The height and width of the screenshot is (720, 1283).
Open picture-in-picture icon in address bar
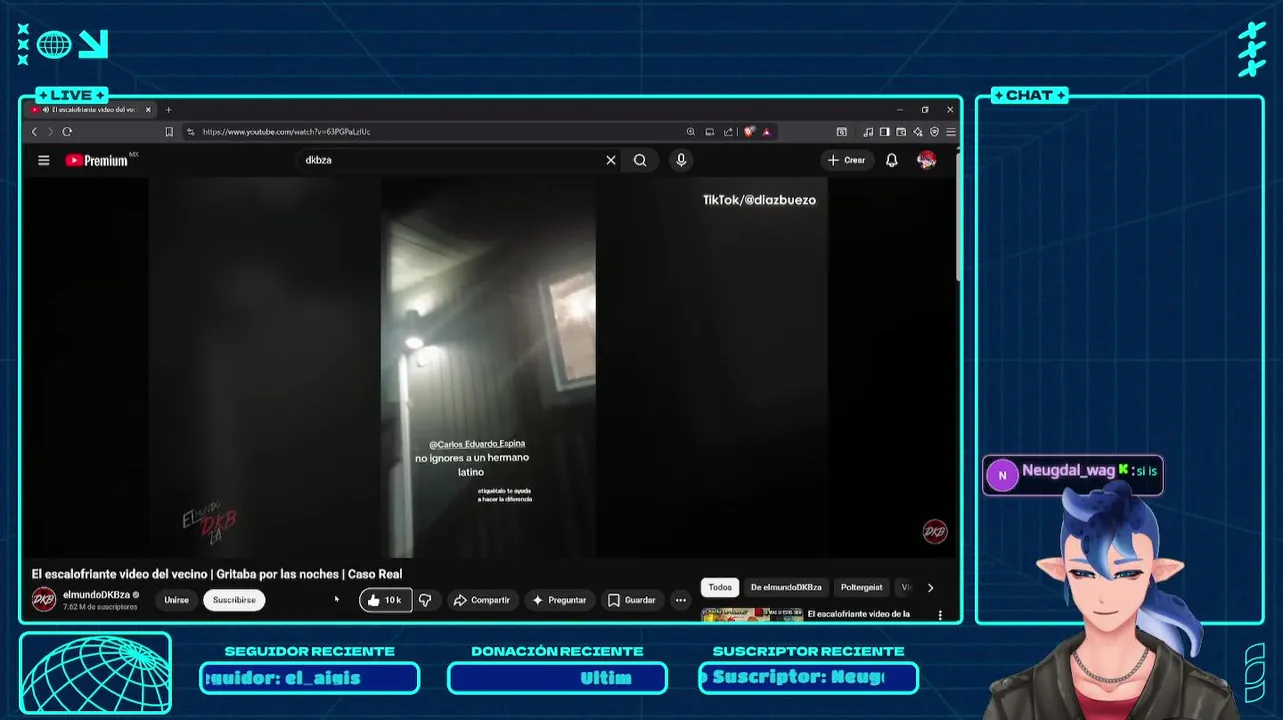click(710, 132)
